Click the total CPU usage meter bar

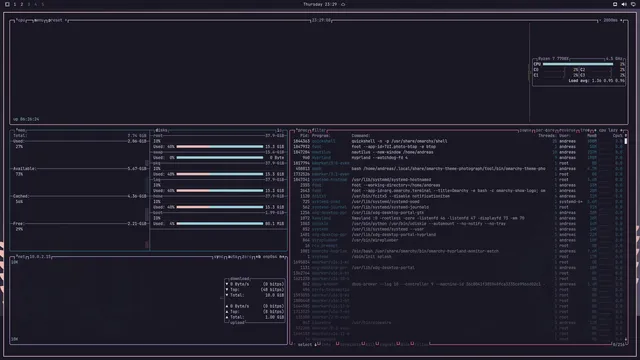578,64
